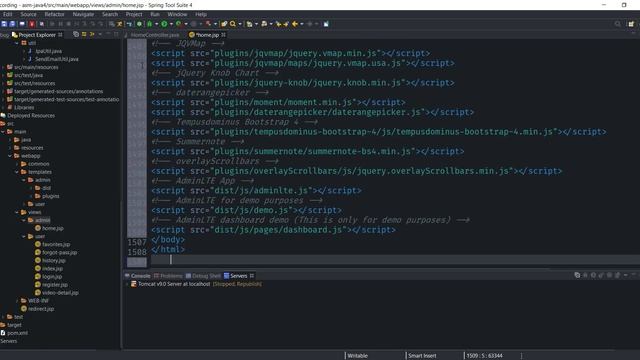Screen dimensions: 640x360
Task: Switch to the Debug Shell tab
Action: tap(203, 276)
